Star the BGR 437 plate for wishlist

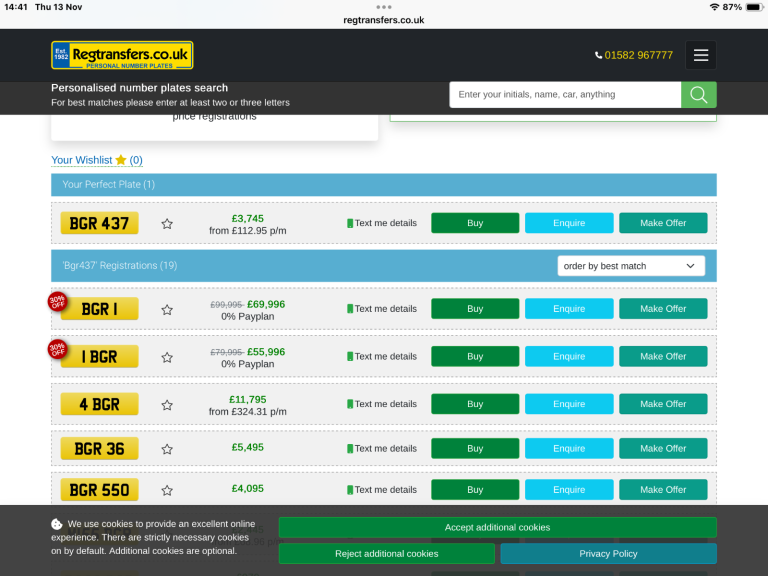pos(167,224)
